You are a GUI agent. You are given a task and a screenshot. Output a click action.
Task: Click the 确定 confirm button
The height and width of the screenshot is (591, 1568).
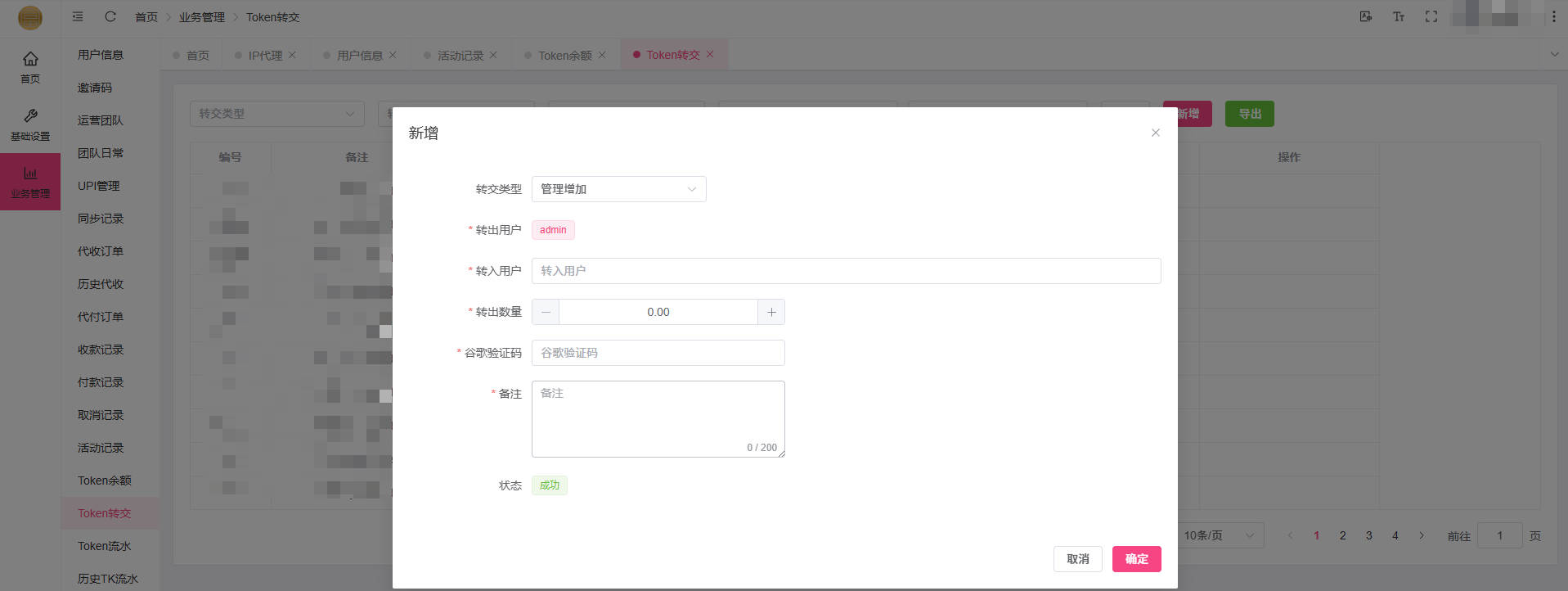(1136, 559)
